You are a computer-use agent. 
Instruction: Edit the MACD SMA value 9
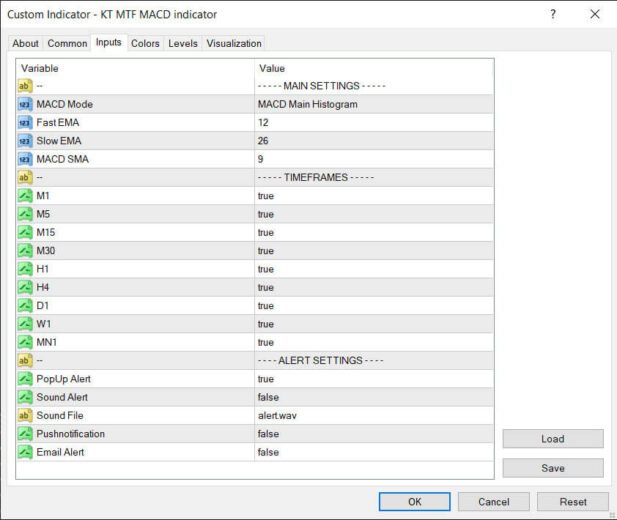point(374,159)
